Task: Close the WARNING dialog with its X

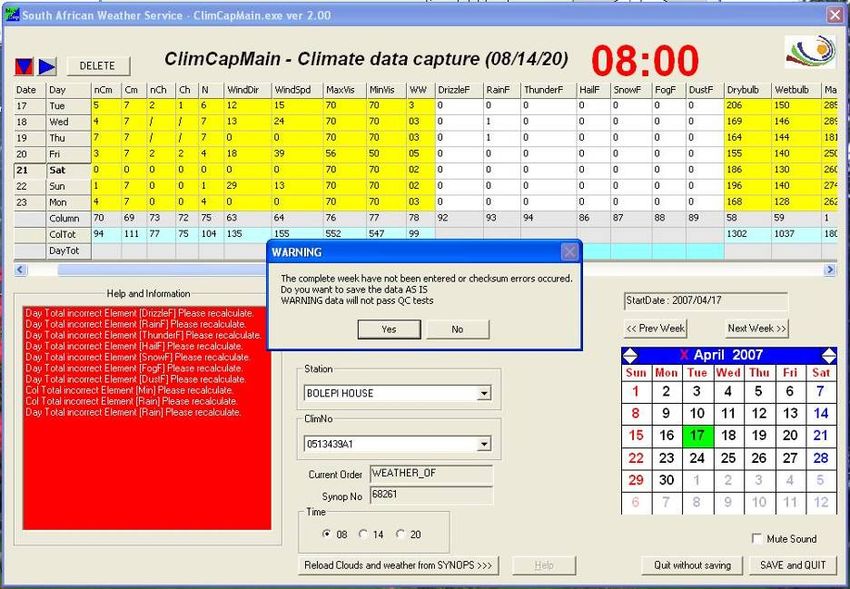Action: click(x=569, y=252)
